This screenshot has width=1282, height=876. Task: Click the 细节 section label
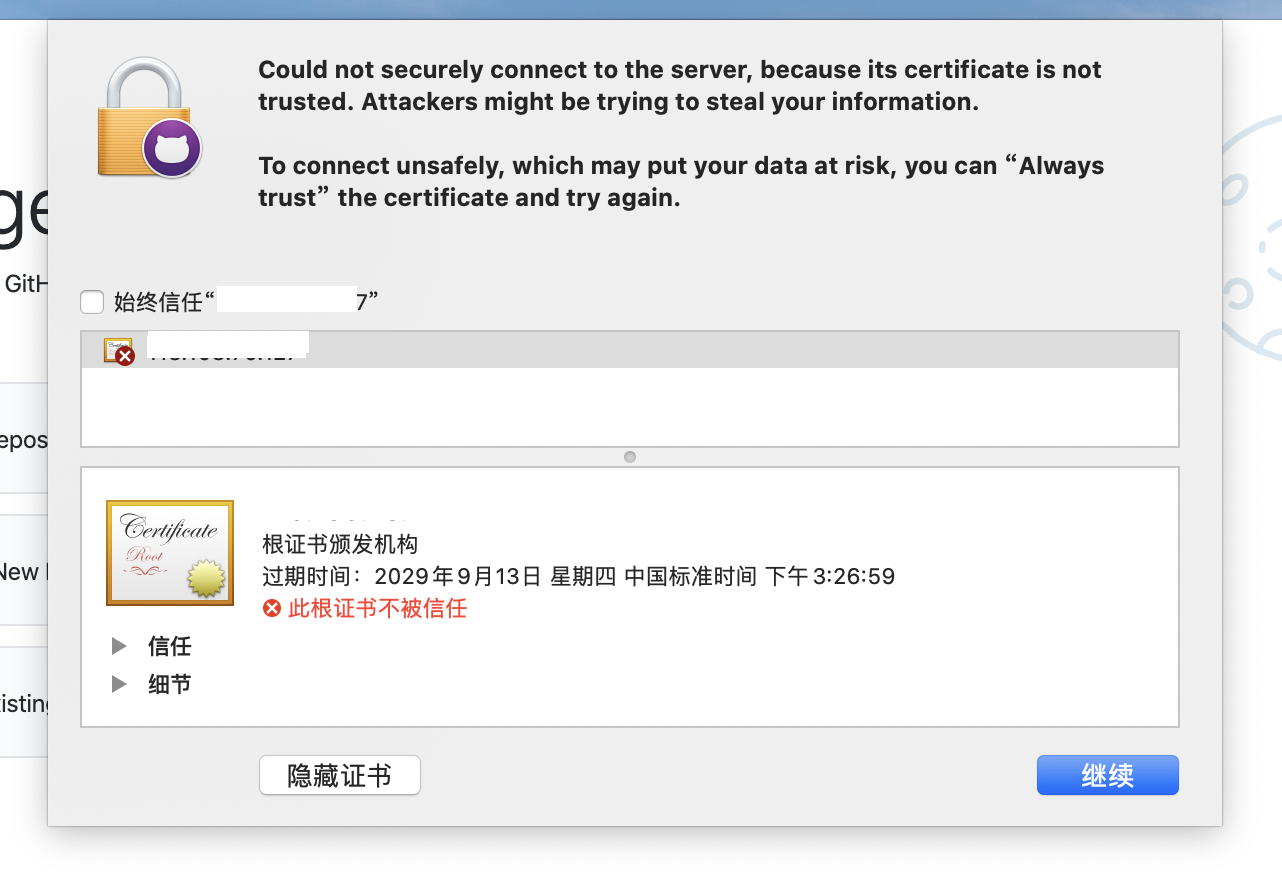pyautogui.click(x=169, y=684)
